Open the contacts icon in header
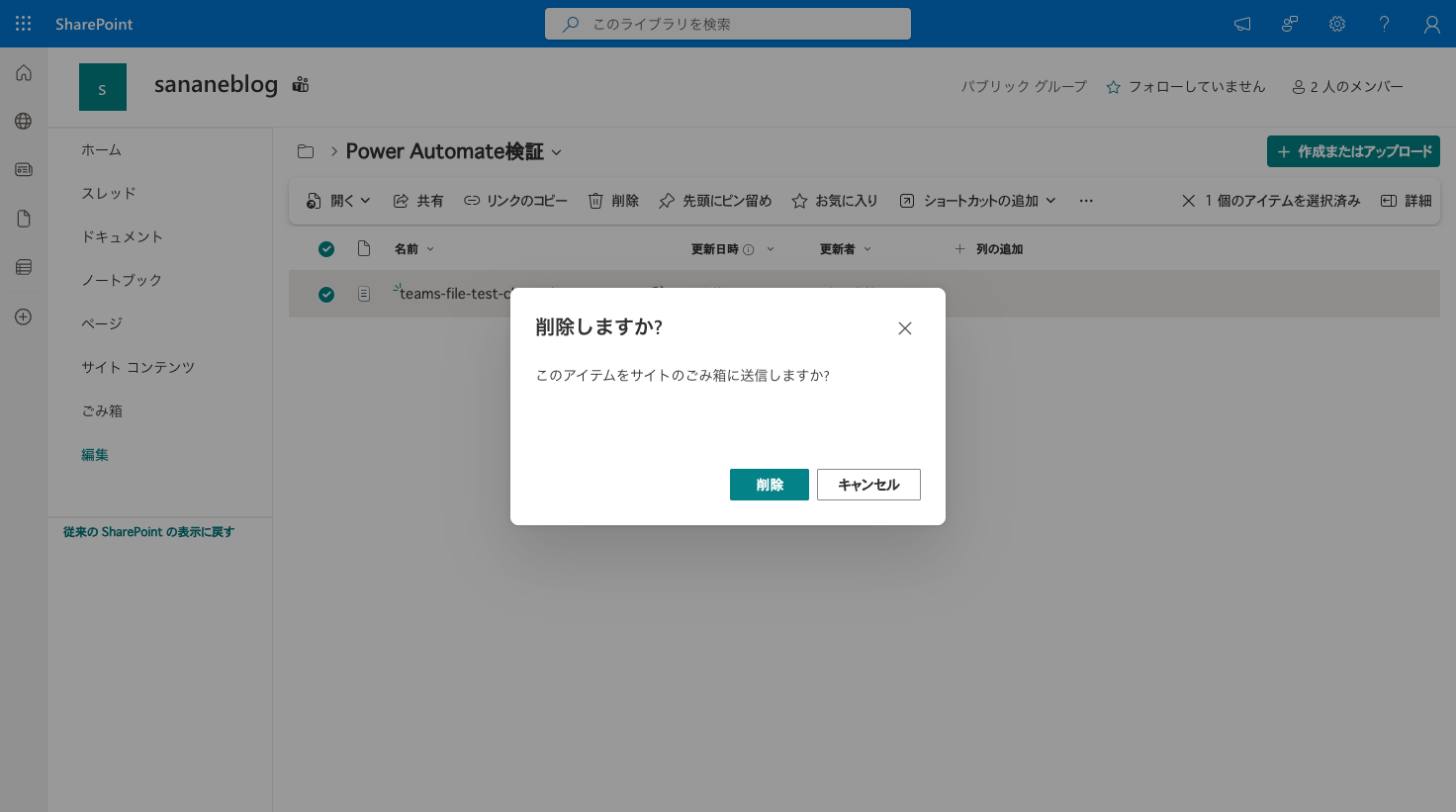 tap(1290, 24)
